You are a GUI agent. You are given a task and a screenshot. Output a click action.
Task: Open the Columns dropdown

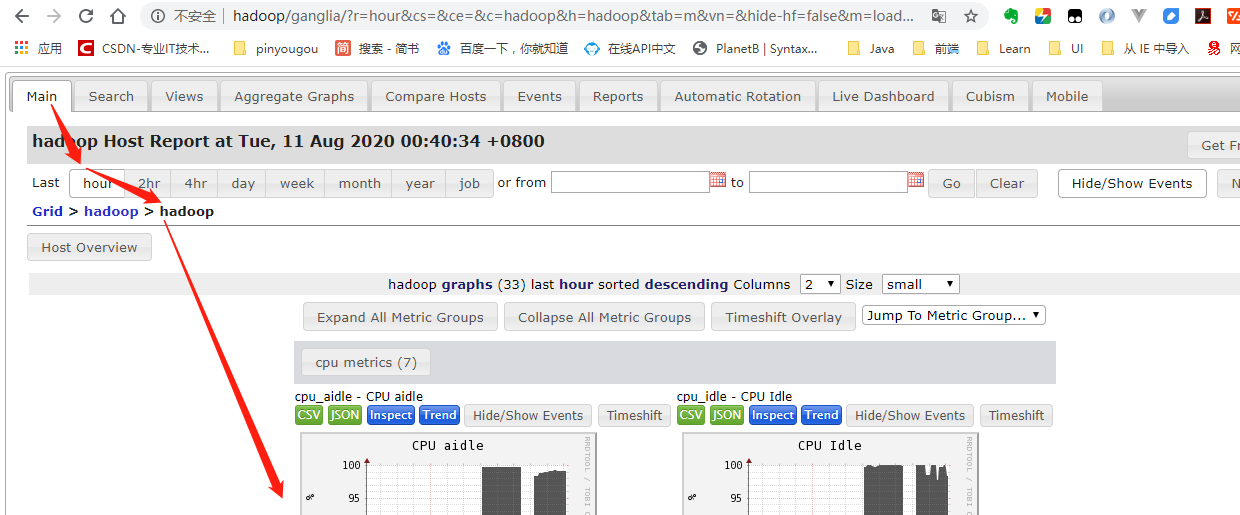pyautogui.click(x=821, y=284)
